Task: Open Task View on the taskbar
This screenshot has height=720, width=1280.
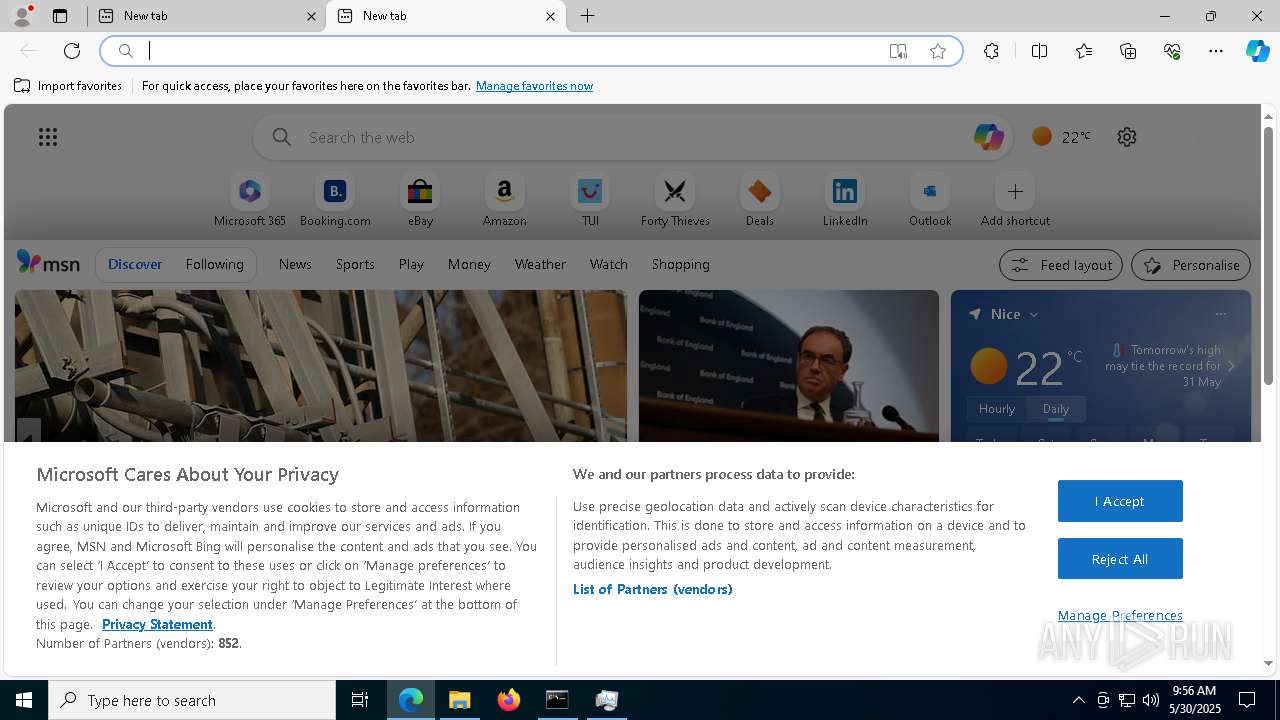Action: (360, 700)
